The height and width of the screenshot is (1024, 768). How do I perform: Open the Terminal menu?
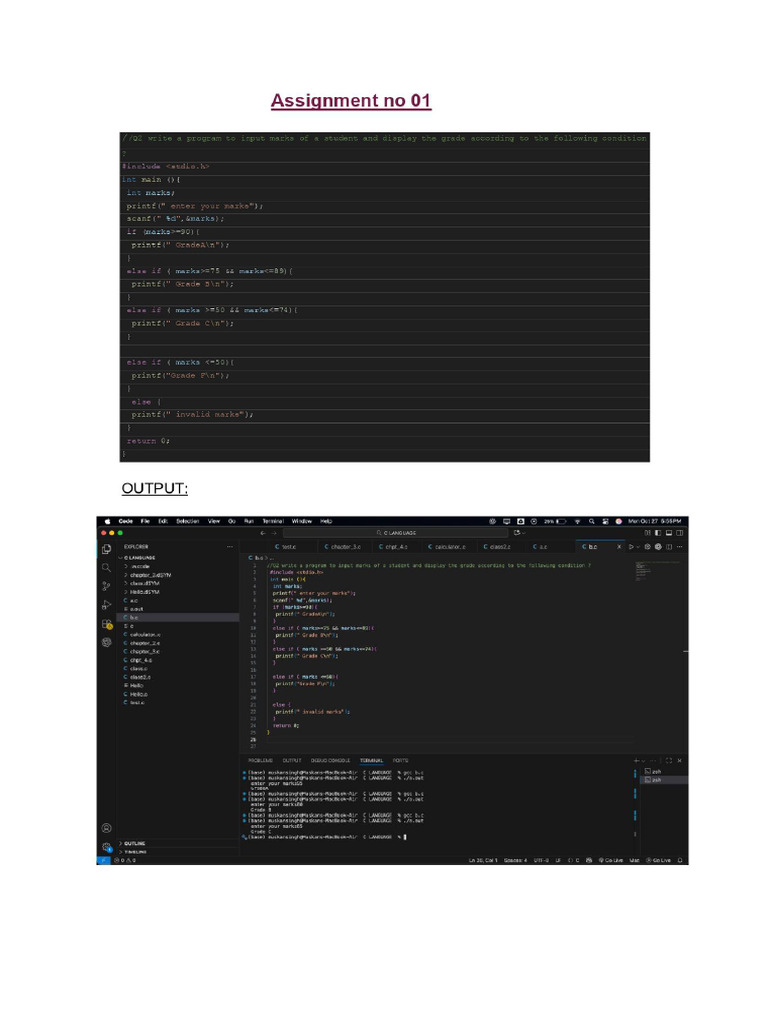click(273, 521)
